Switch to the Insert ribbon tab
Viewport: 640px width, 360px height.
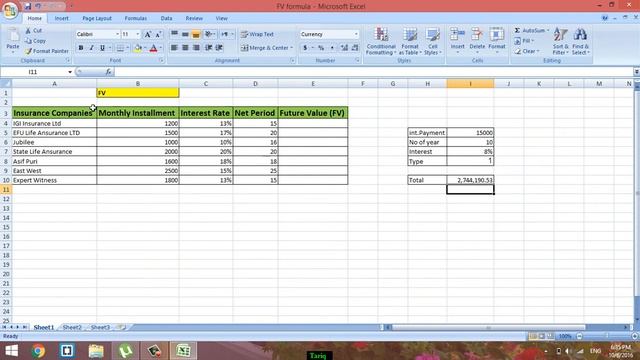(x=62, y=18)
